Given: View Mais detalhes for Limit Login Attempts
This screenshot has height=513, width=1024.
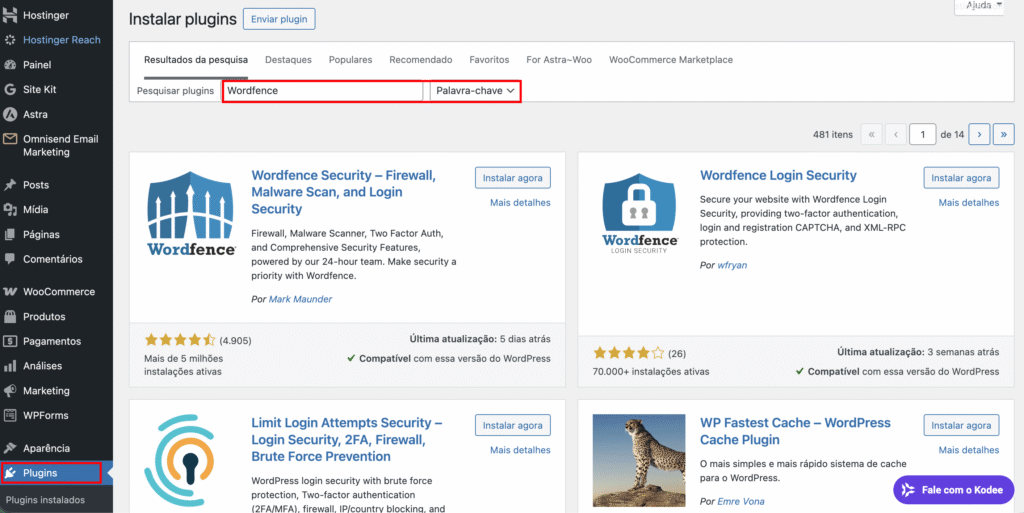Looking at the screenshot, I should point(520,450).
